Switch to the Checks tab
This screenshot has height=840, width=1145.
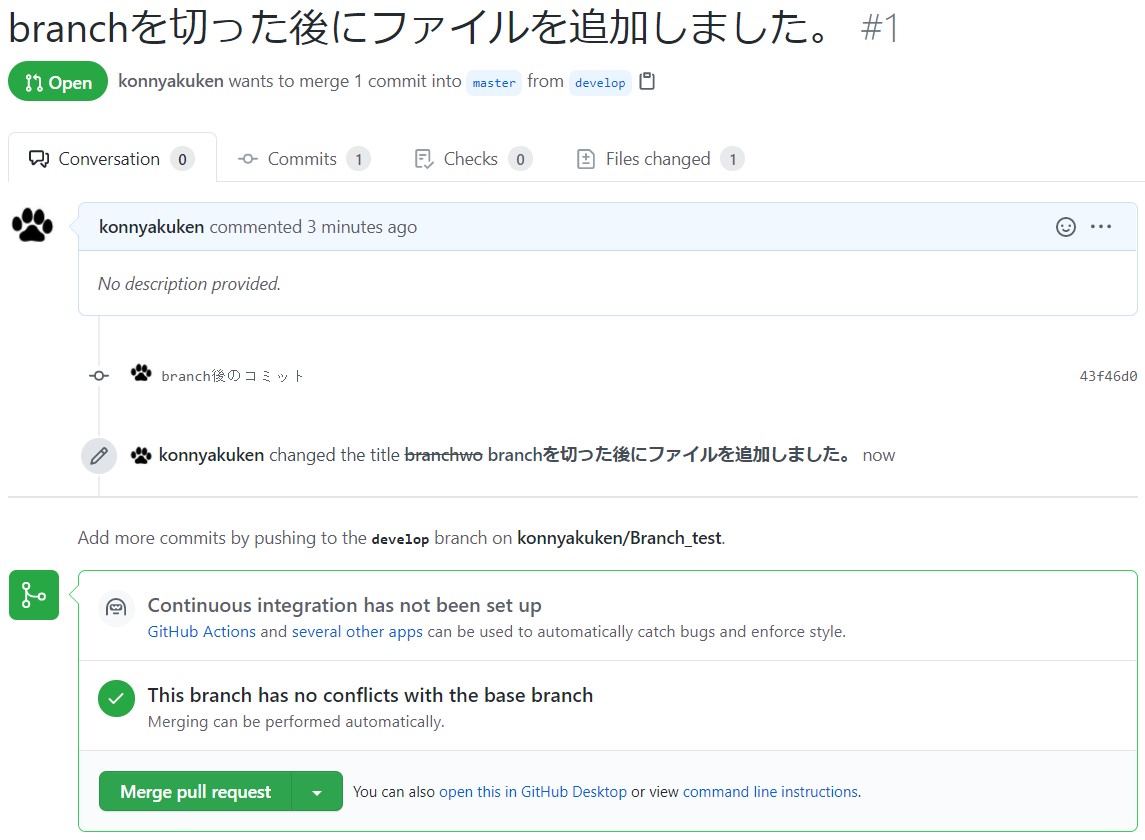[473, 159]
